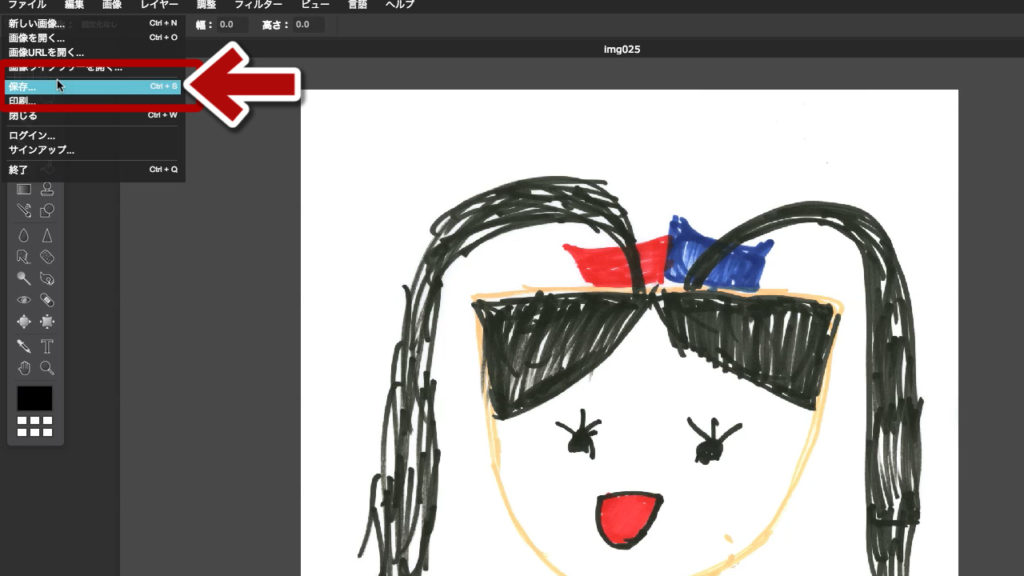
Task: Select the Pinch tool
Action: click(x=47, y=322)
